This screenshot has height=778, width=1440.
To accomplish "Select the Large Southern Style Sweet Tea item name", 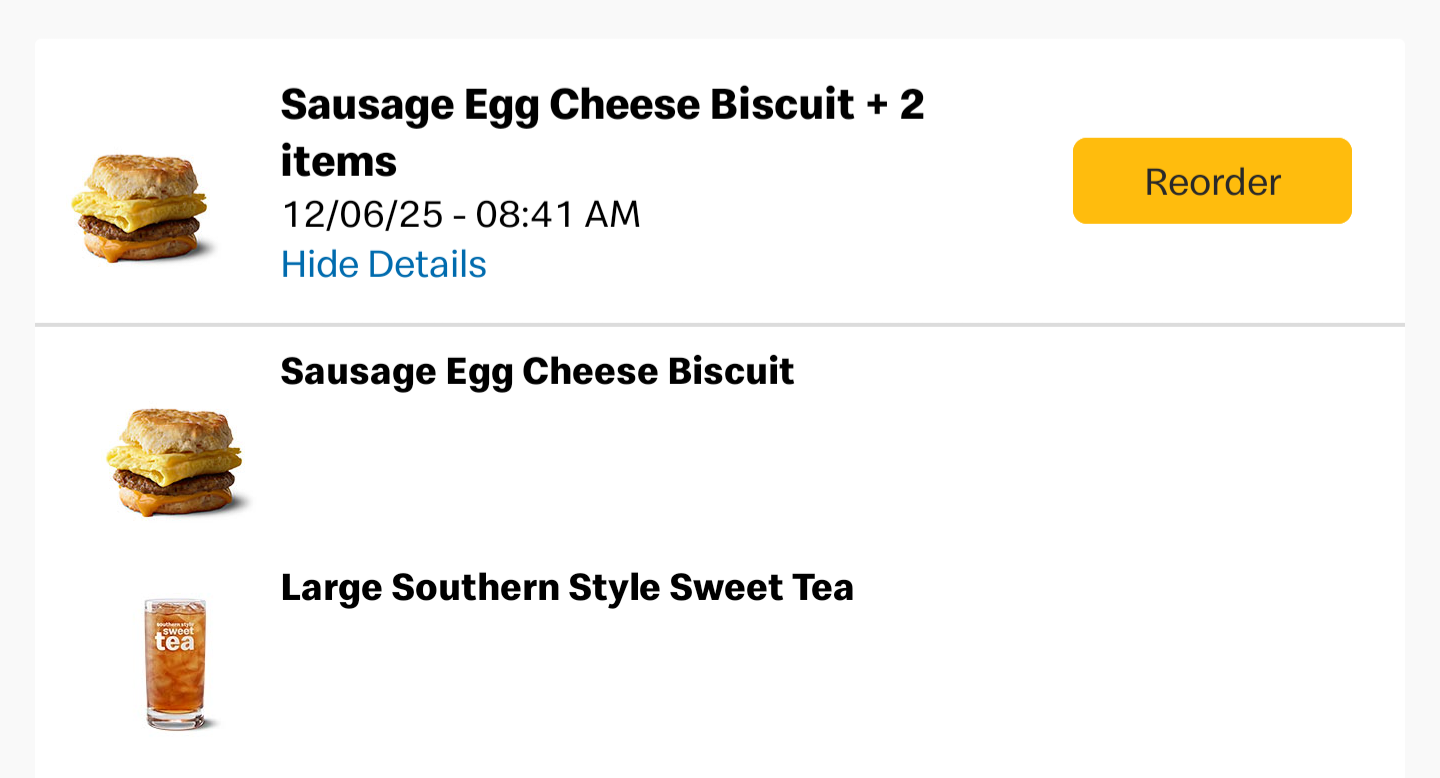I will point(567,587).
